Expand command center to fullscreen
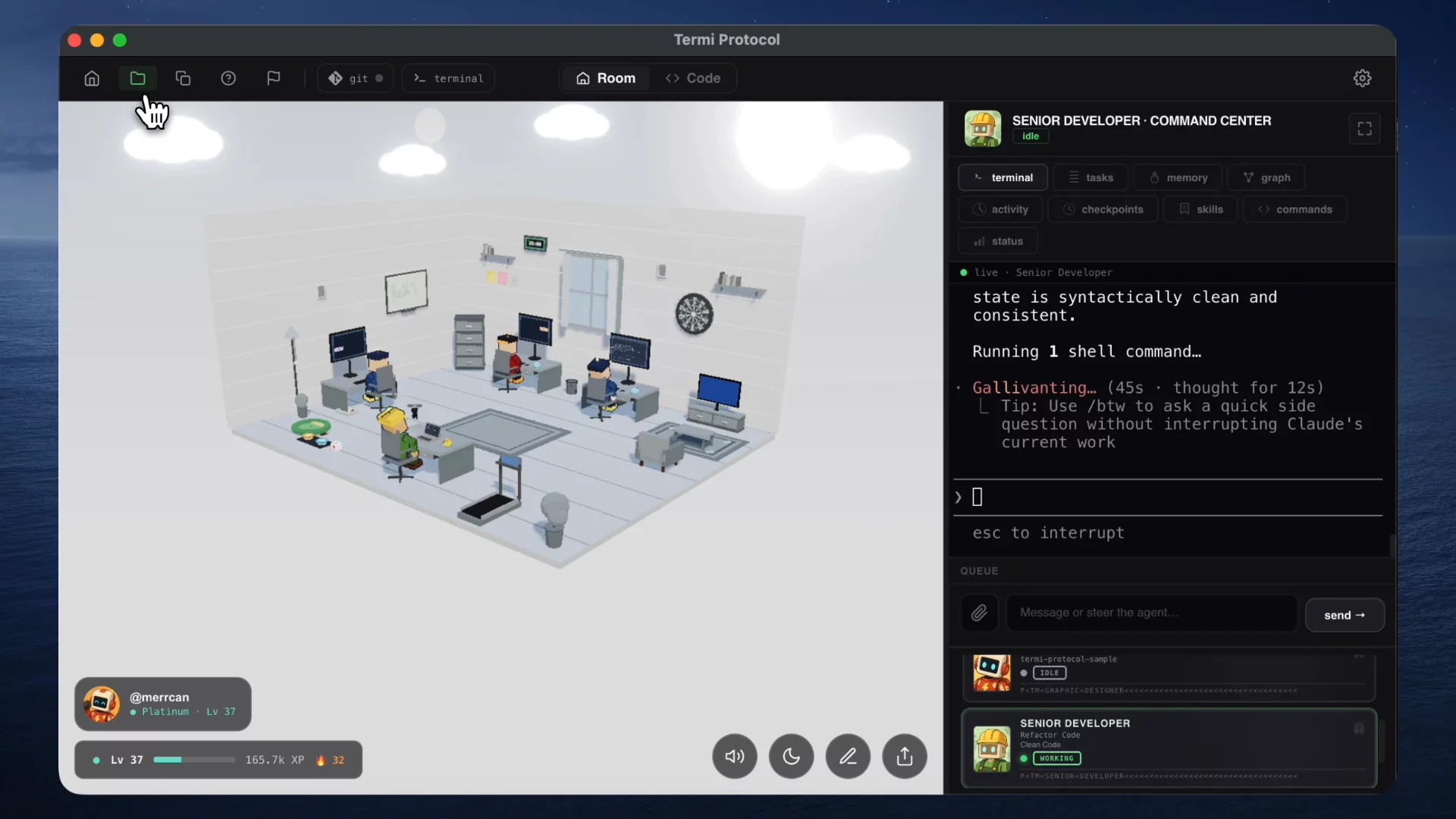 pos(1364,129)
